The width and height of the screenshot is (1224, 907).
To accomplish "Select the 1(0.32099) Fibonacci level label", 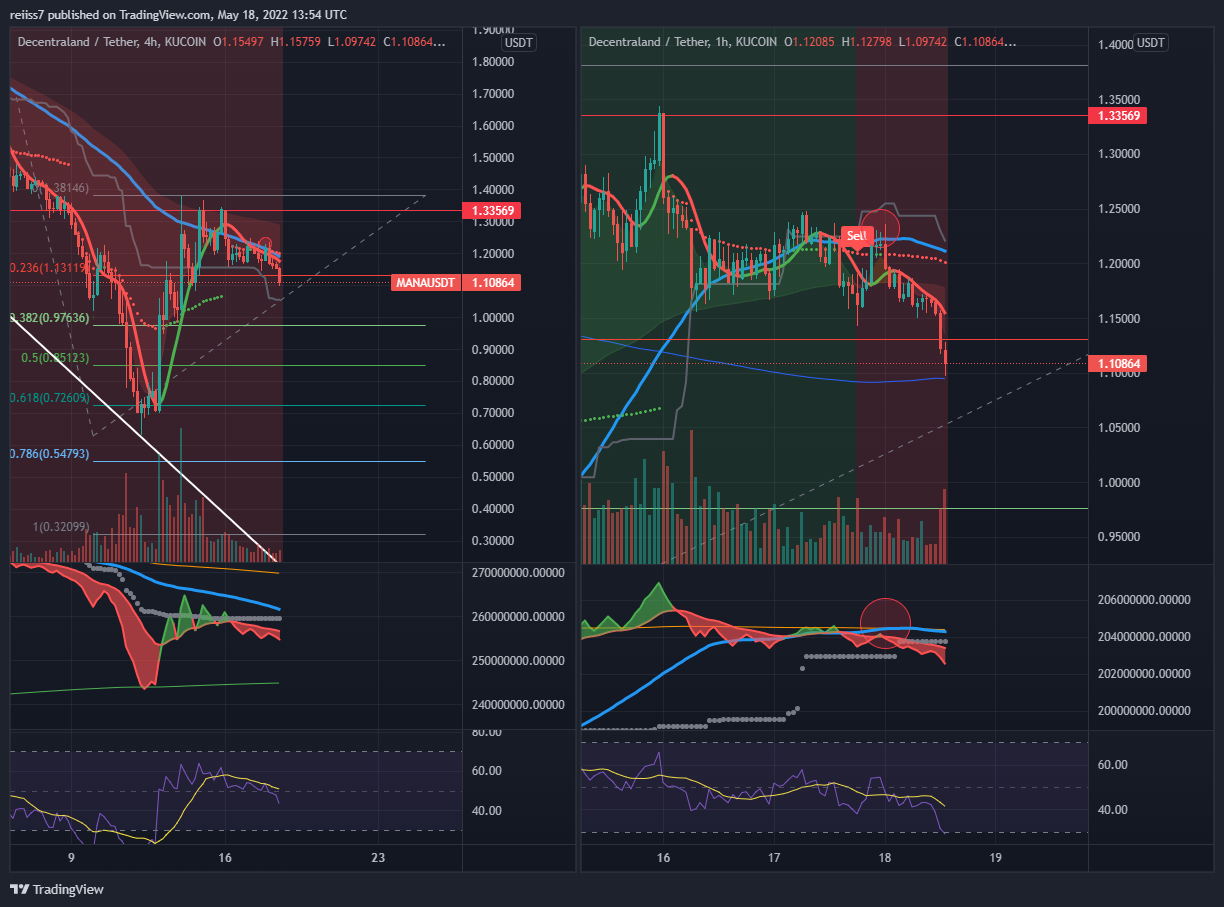I will (x=62, y=526).
